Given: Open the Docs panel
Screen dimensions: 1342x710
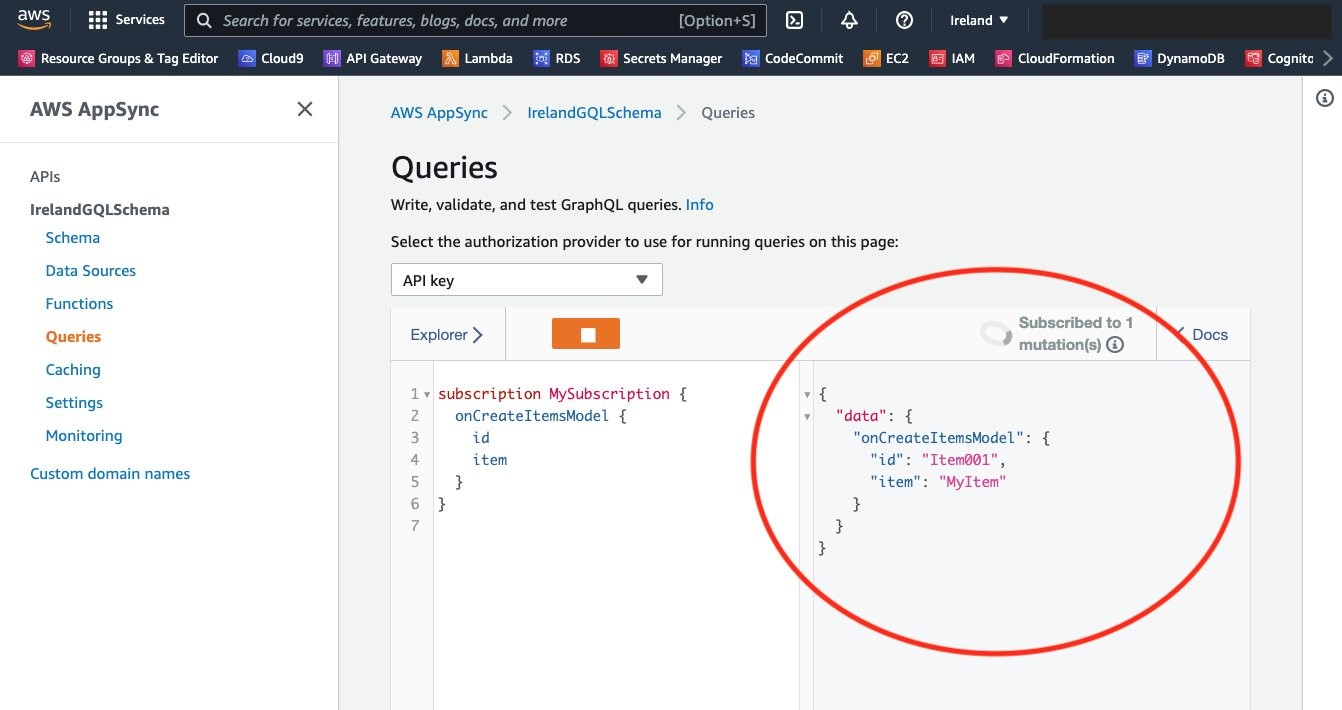Looking at the screenshot, I should [1202, 334].
